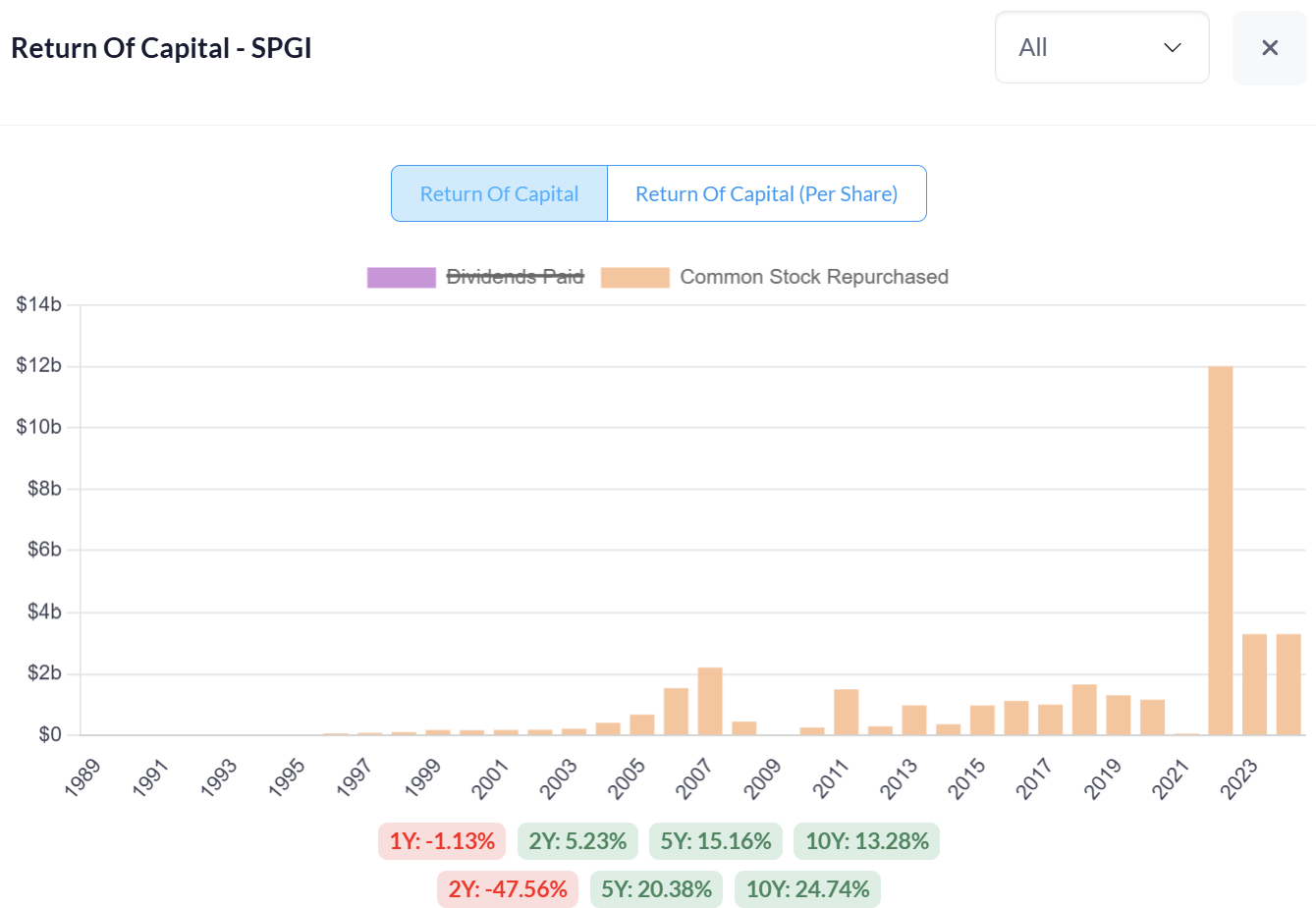Click the 2007 x-axis label
The height and width of the screenshot is (908, 1316).
coord(694,777)
